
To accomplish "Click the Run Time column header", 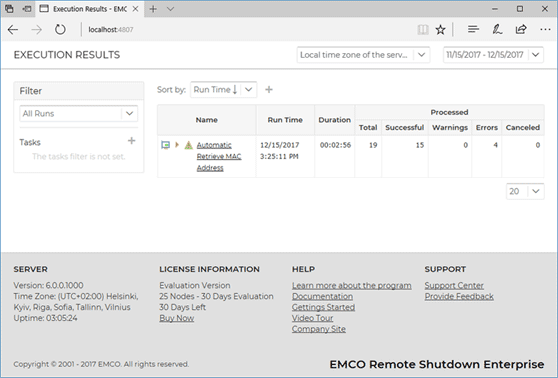I will click(x=285, y=120).
